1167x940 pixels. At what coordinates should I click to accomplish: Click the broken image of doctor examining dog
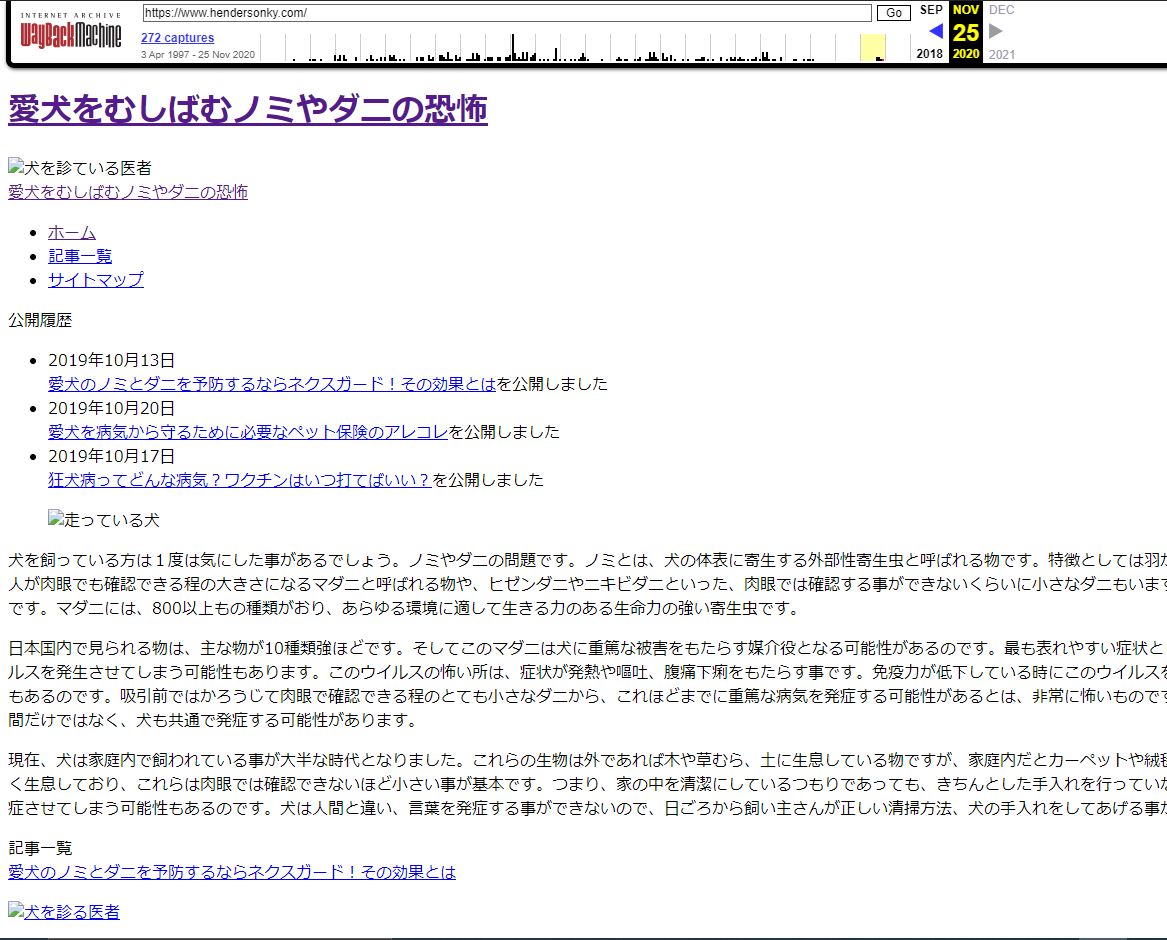(80, 168)
